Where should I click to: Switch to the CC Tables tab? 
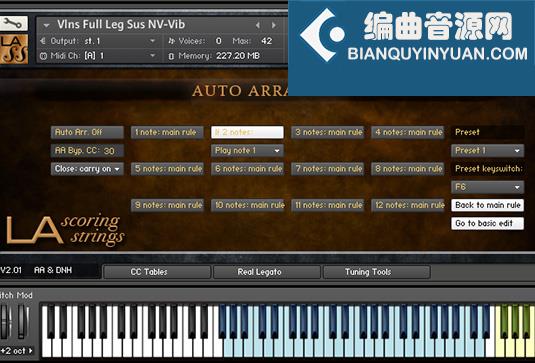[157, 272]
